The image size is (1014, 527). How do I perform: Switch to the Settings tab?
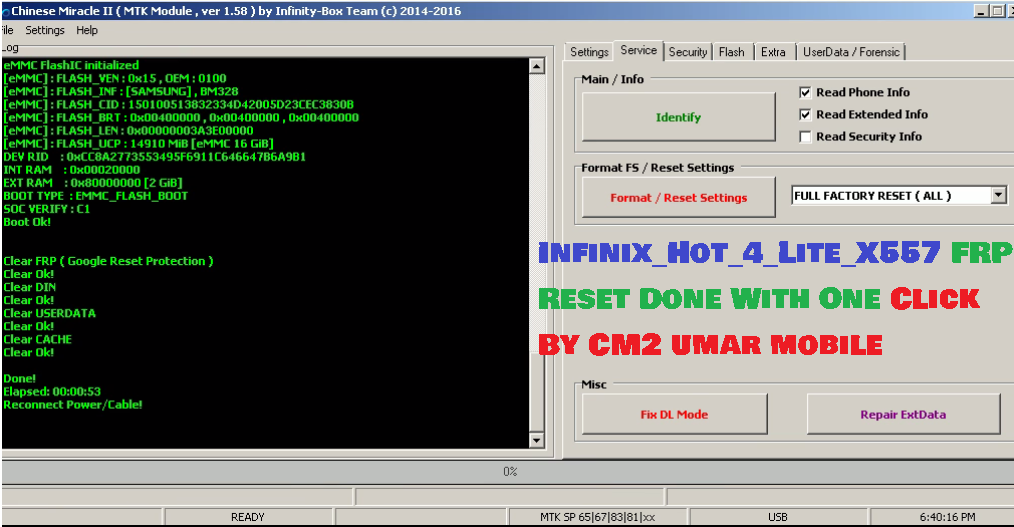click(x=588, y=52)
